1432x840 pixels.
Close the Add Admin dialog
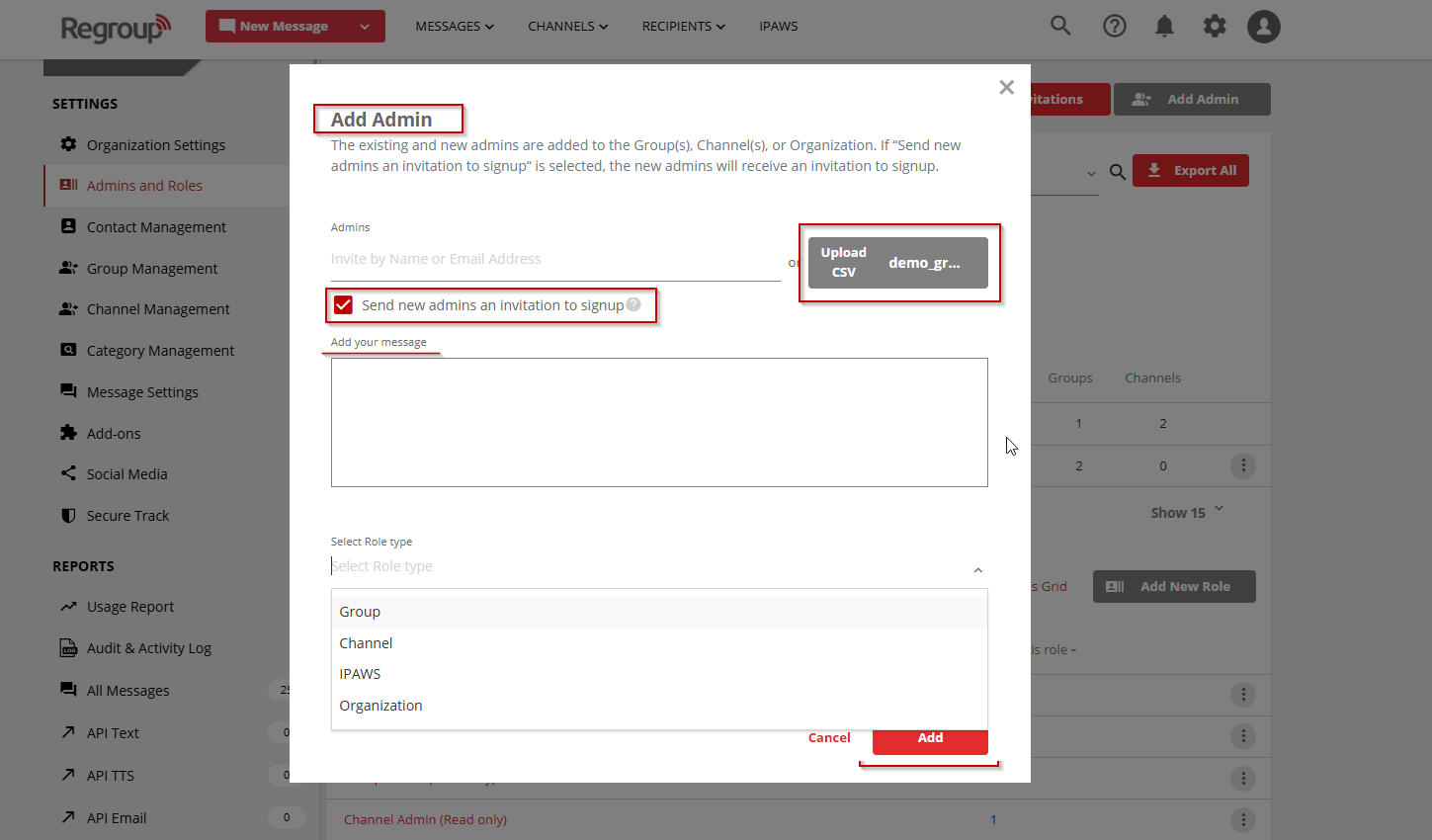[x=1007, y=87]
